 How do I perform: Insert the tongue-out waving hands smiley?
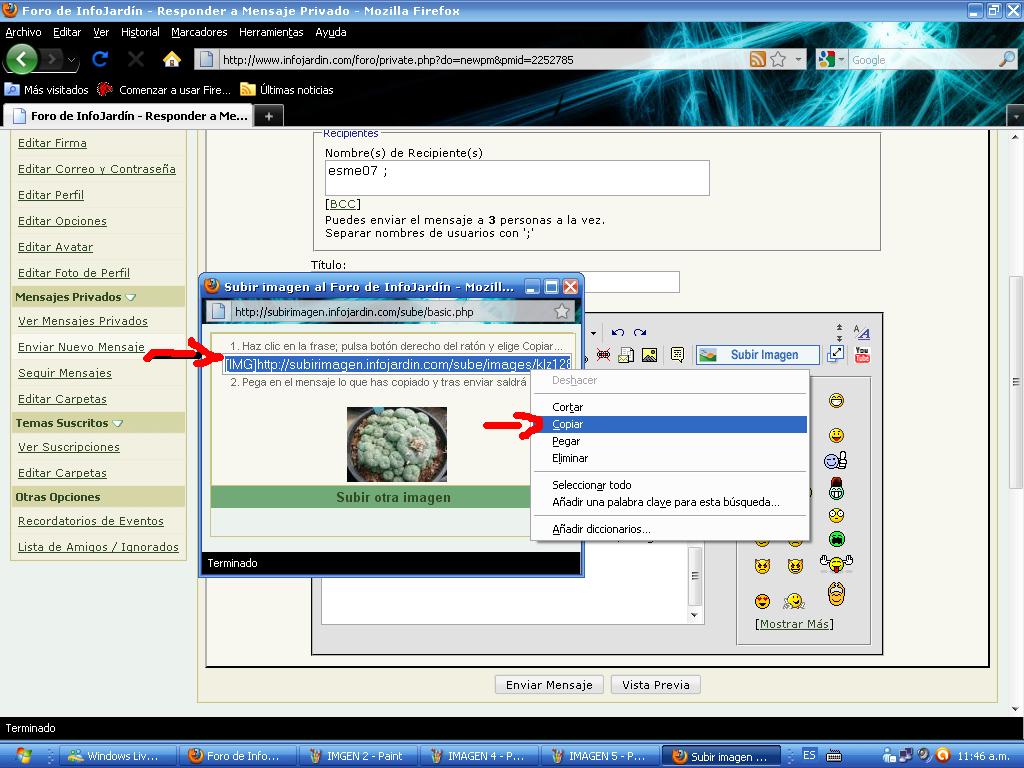pos(837,564)
